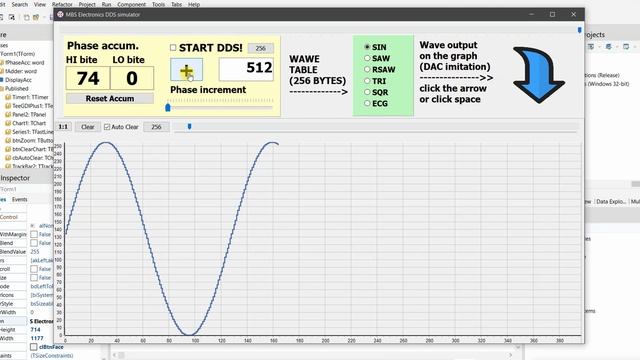Click the yellow plus phase increment button
Viewport: 640px width, 360px height.
186,70
